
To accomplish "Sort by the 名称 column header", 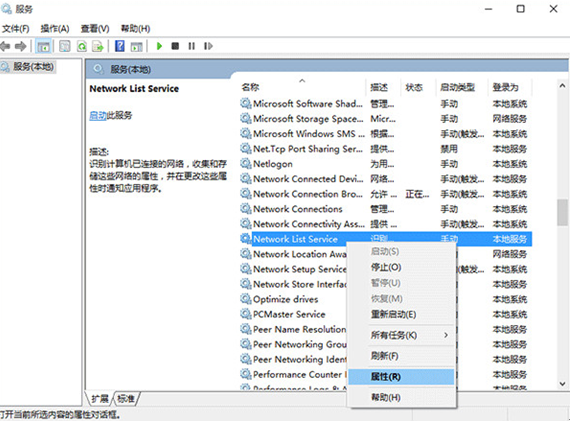I will (x=250, y=87).
